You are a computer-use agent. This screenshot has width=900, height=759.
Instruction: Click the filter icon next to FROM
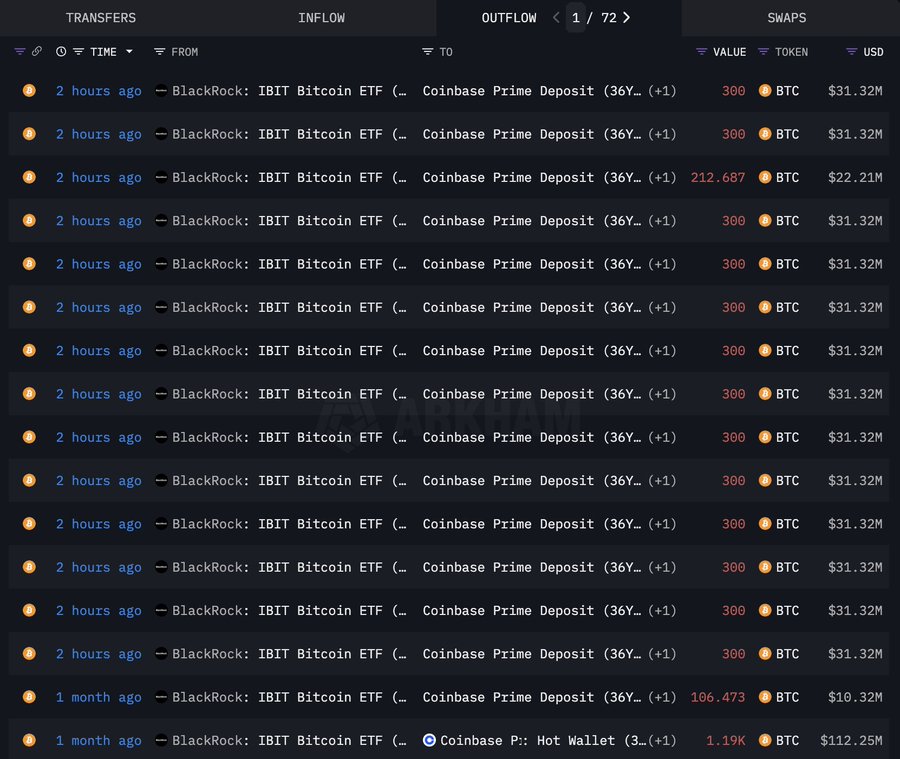pos(158,51)
